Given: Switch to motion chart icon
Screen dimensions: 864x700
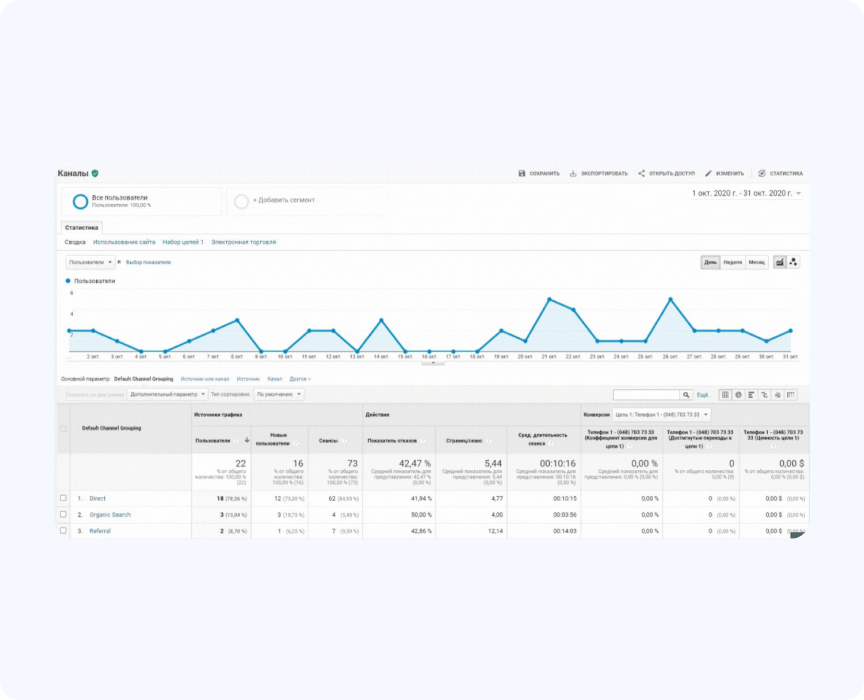Looking at the screenshot, I should (794, 262).
